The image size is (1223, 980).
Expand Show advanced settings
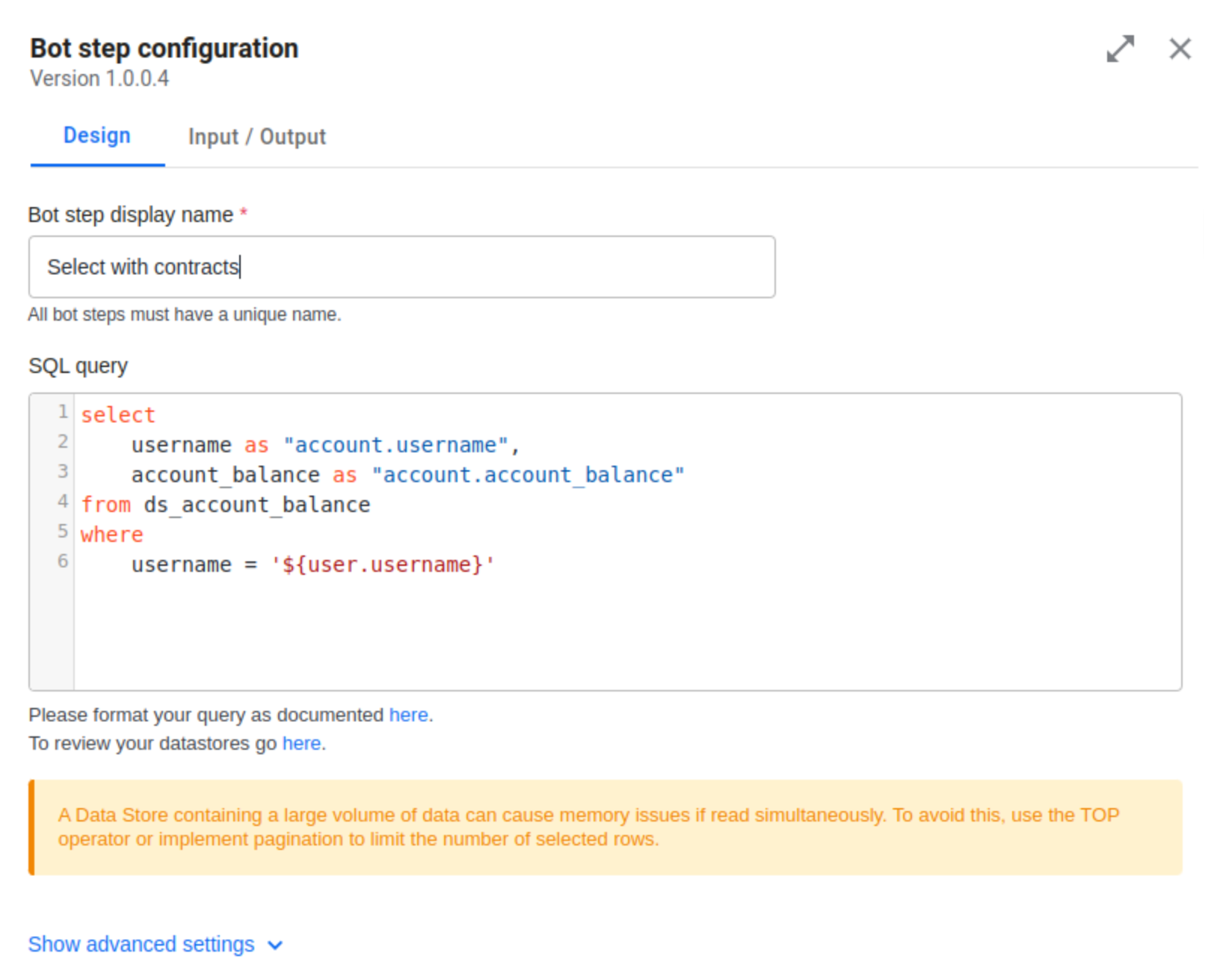click(x=155, y=945)
